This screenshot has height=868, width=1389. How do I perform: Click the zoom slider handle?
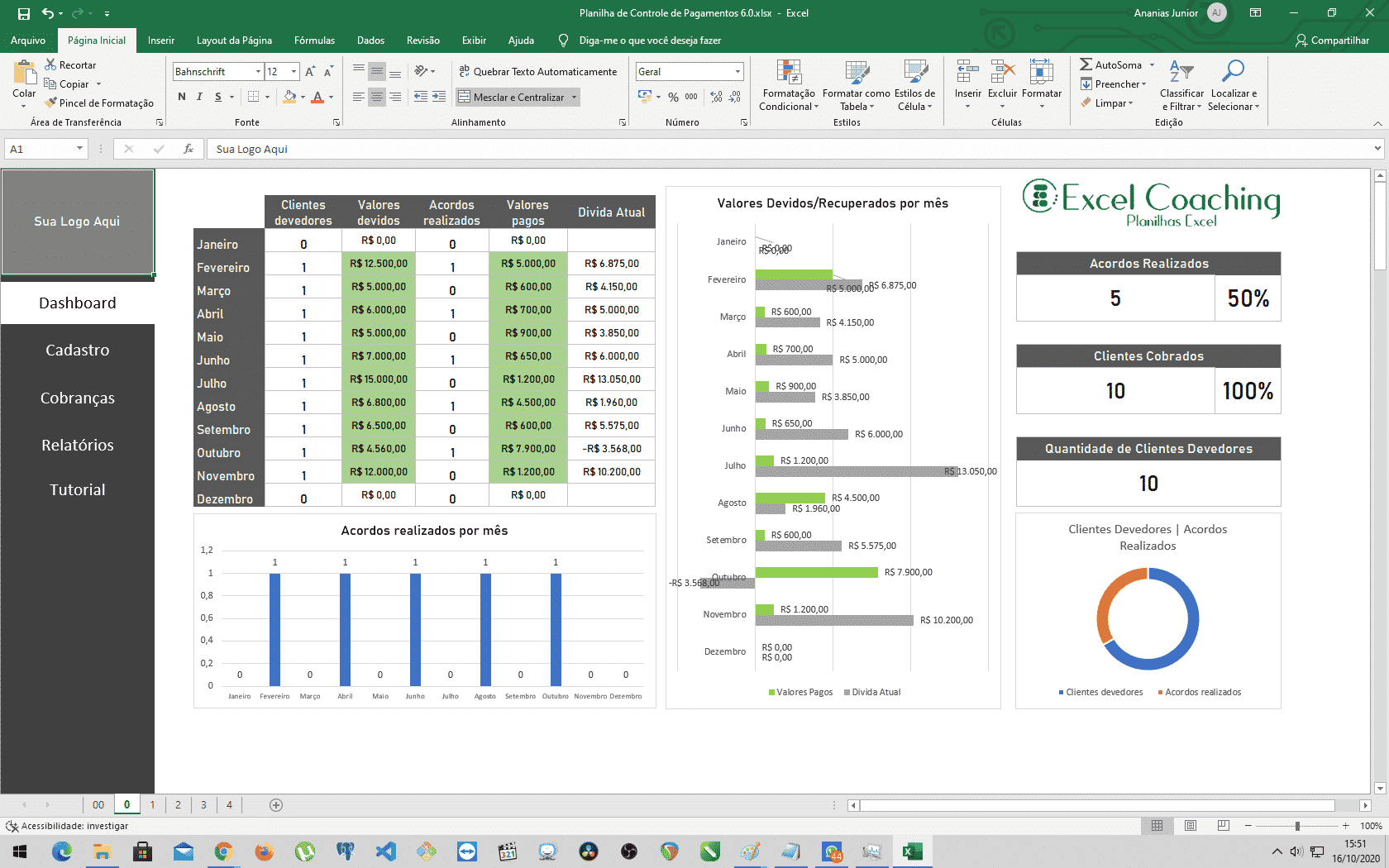(x=1297, y=826)
